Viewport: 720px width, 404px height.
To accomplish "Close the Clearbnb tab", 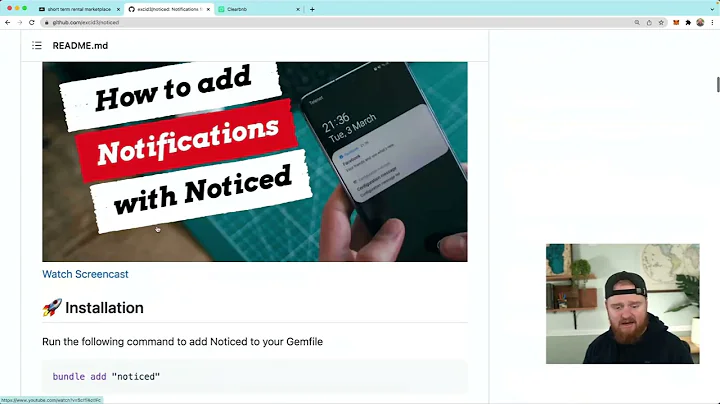I will click(x=298, y=9).
